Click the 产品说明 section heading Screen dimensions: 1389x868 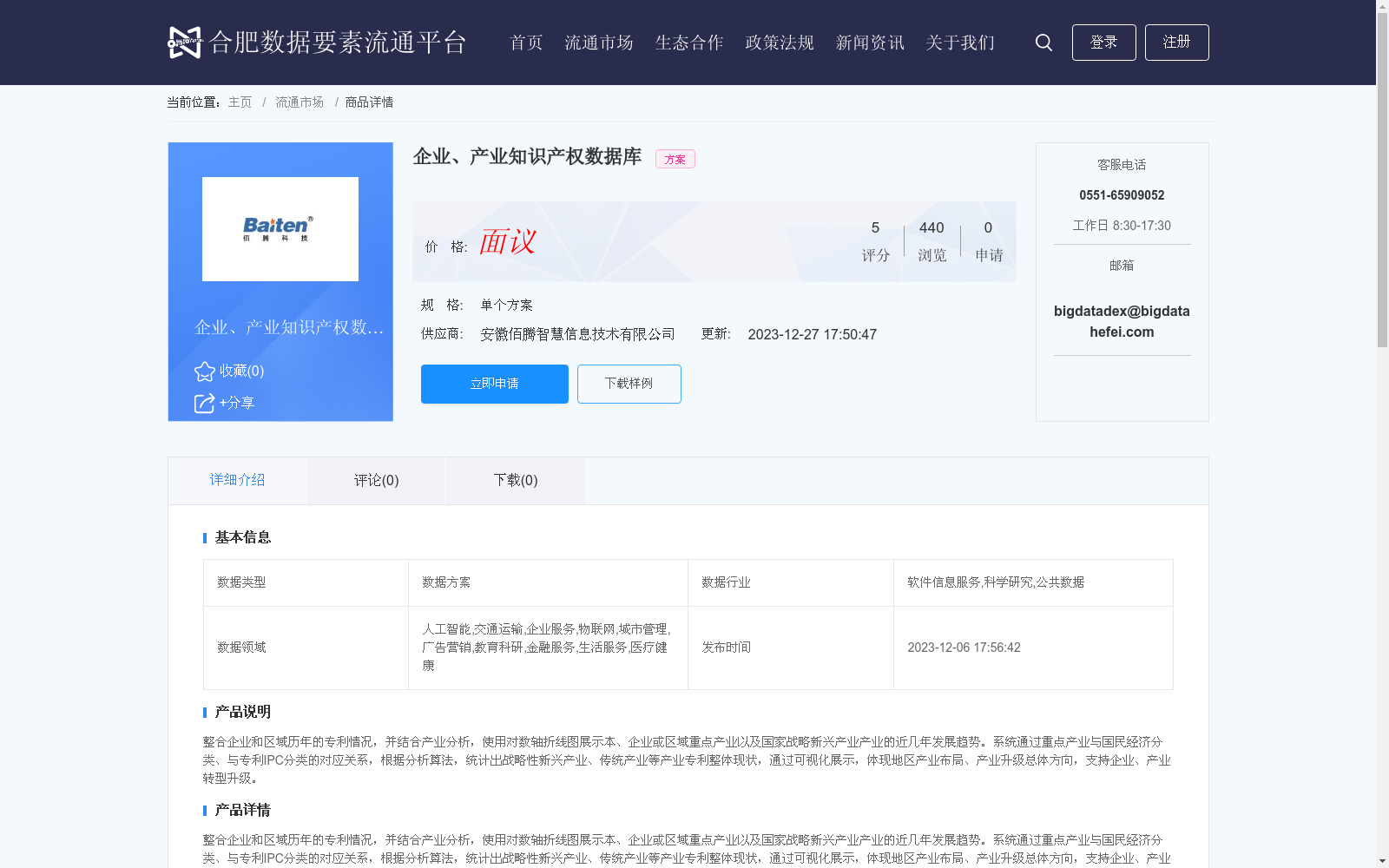[x=243, y=712]
